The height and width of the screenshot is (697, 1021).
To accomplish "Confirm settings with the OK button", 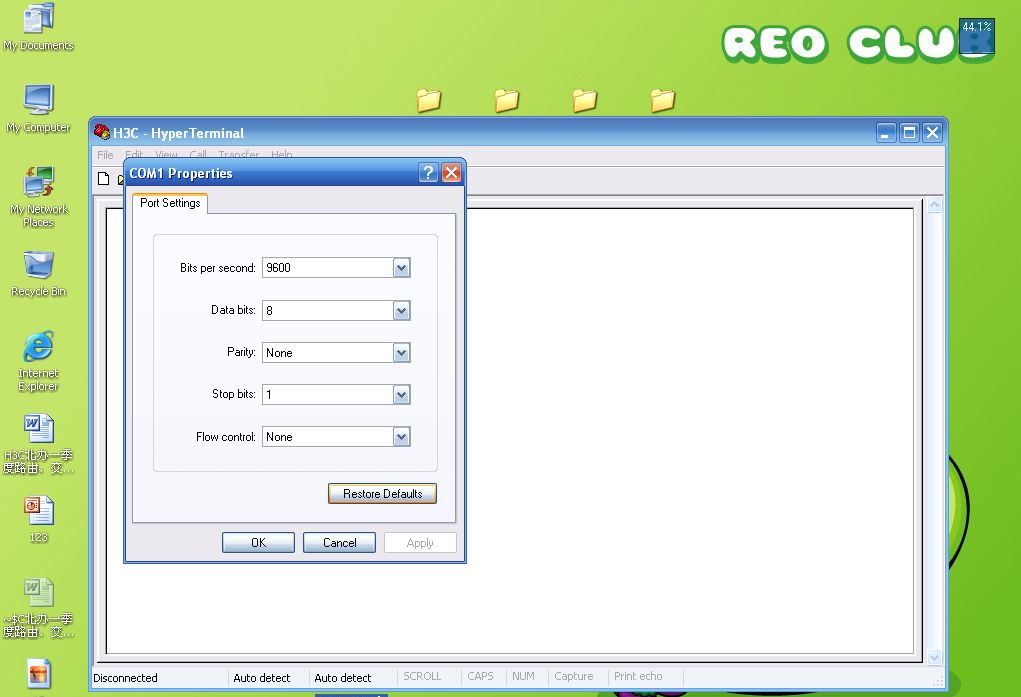I will 259,543.
